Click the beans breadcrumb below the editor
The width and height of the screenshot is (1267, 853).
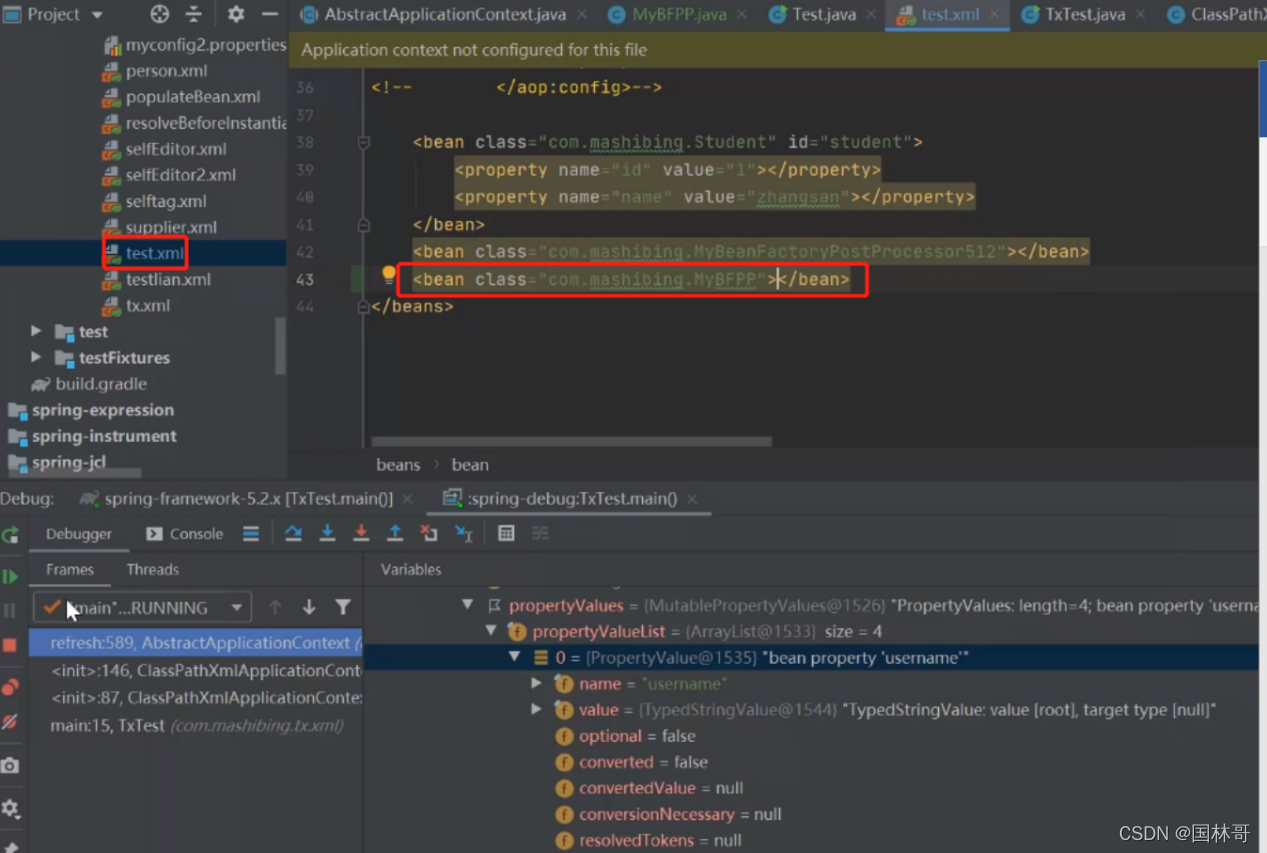[397, 464]
